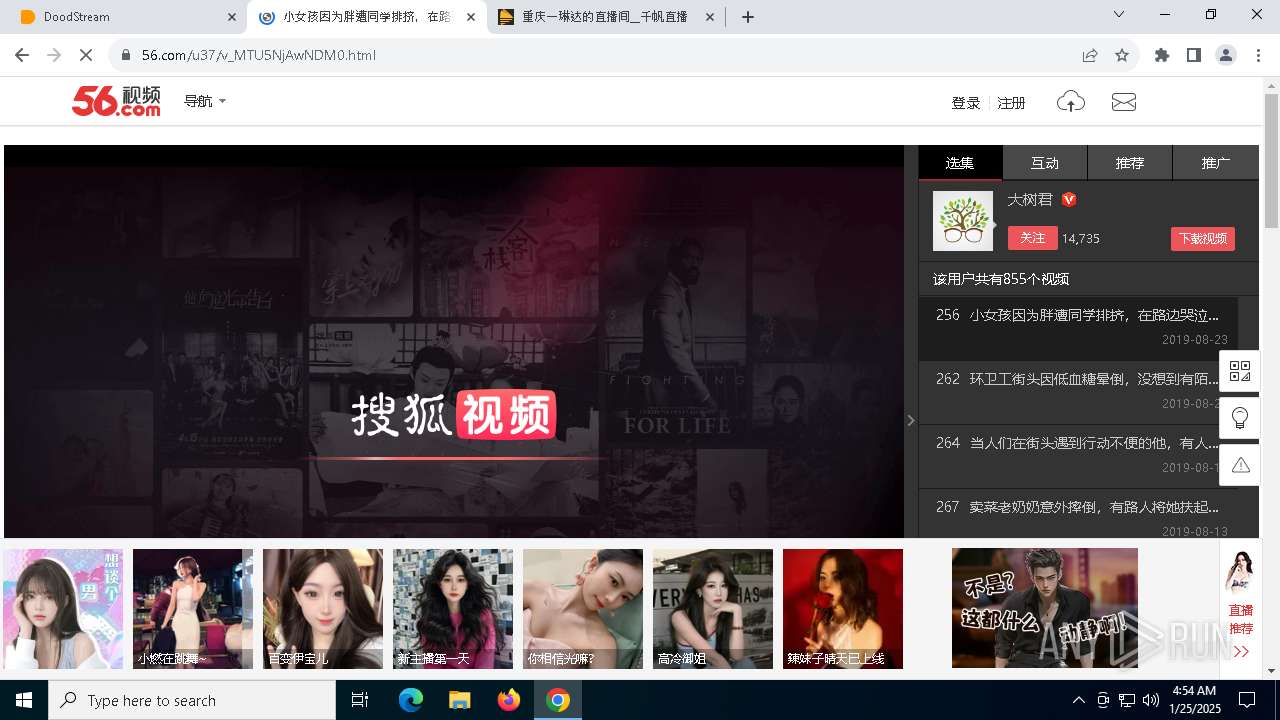Open the Chrome profile icon

coord(1226,55)
